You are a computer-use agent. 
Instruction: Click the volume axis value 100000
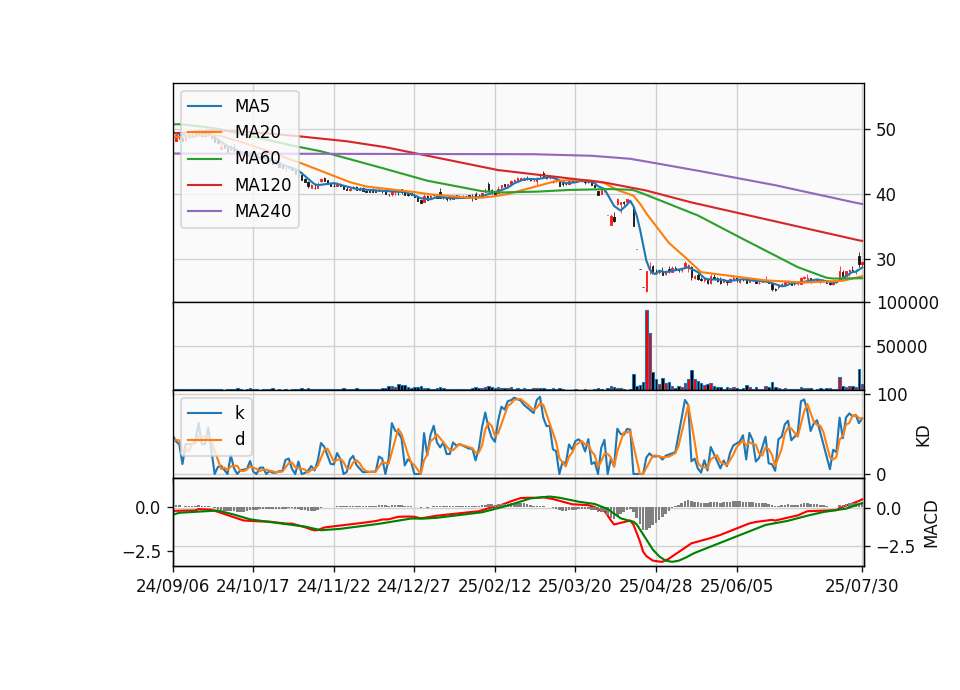907,303
